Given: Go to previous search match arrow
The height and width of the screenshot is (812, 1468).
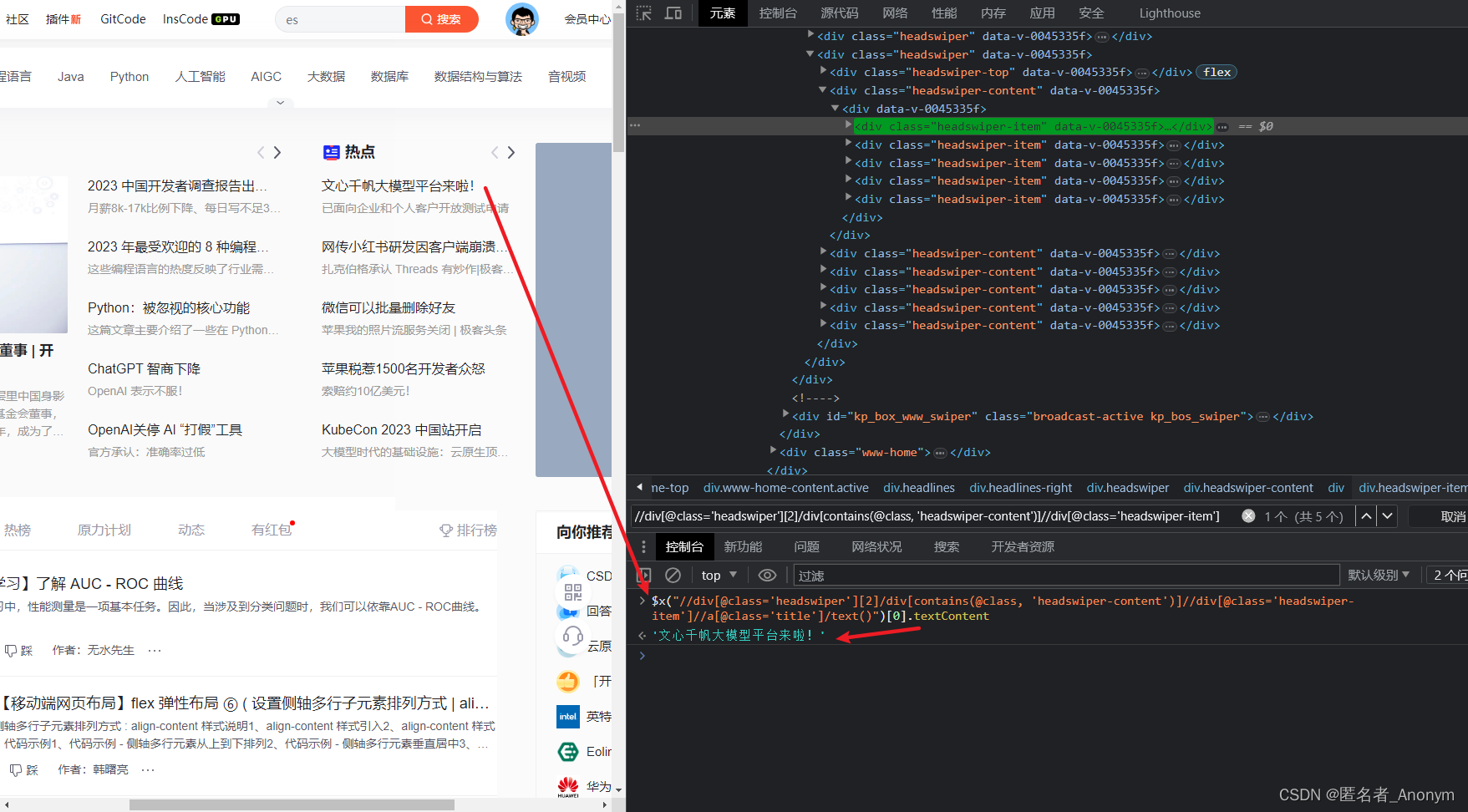Looking at the screenshot, I should (1366, 516).
